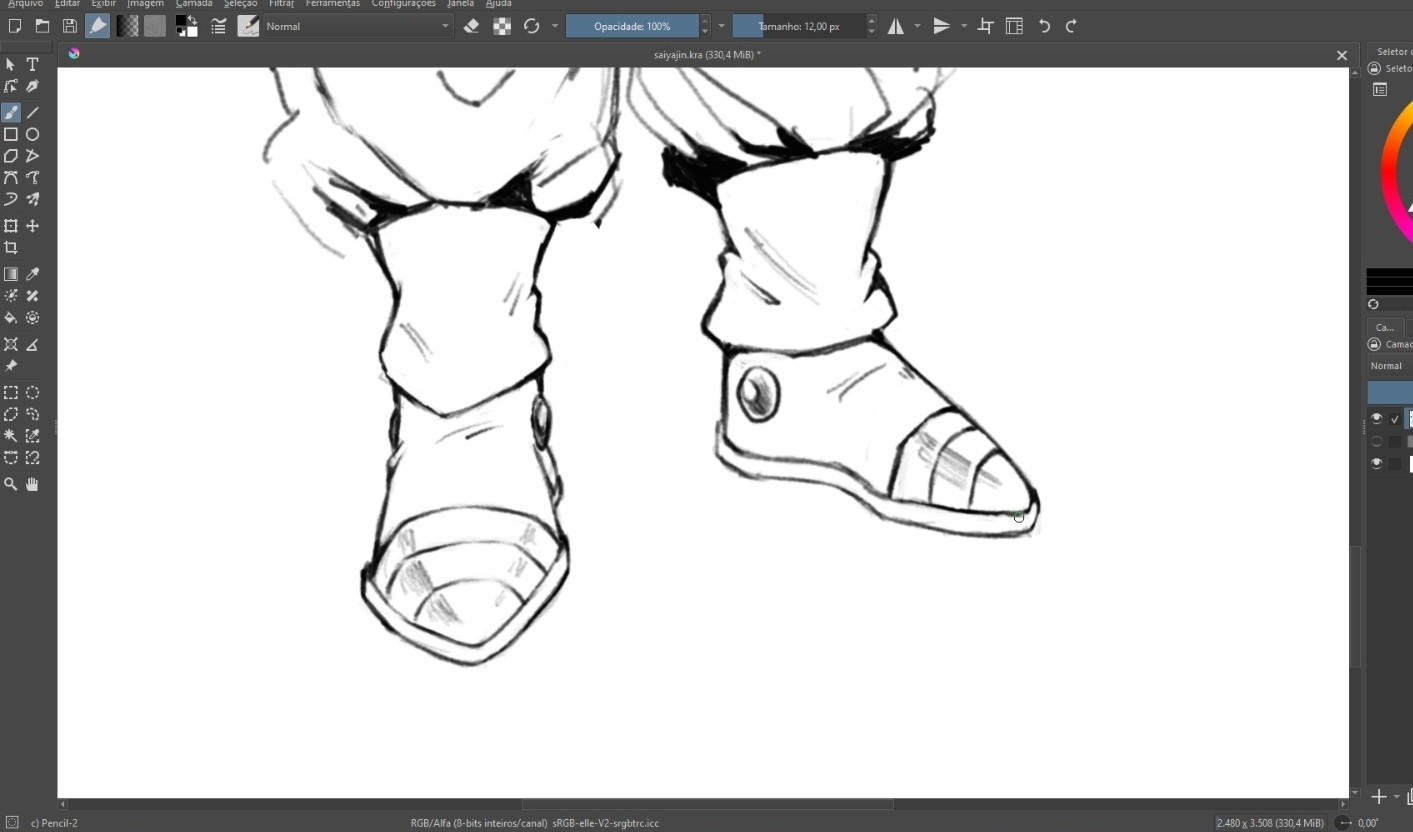Save the document with the floppy icon
Screen dimensions: 1413x832
69,26
